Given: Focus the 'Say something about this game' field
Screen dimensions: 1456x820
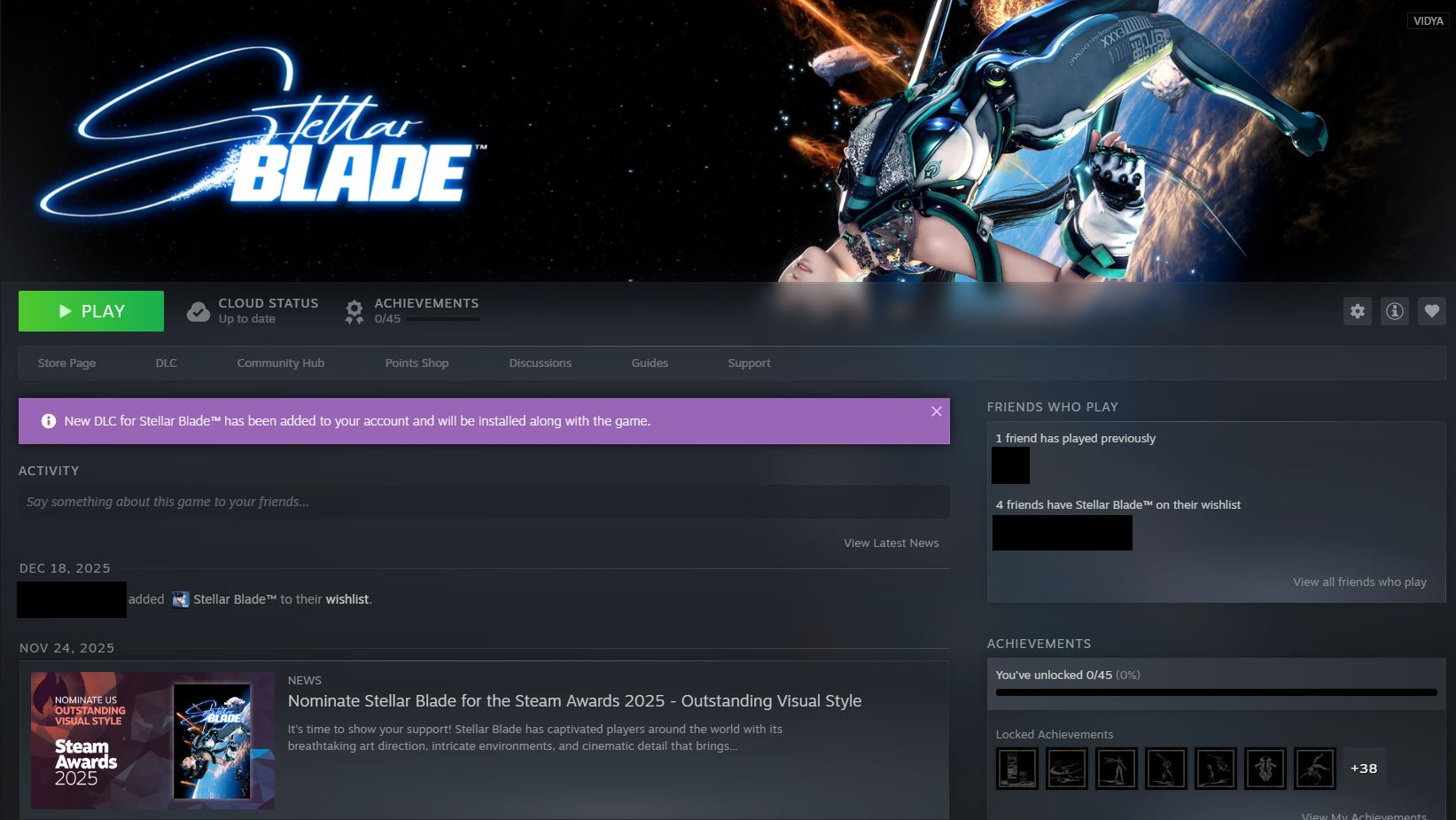Looking at the screenshot, I should pyautogui.click(x=484, y=502).
